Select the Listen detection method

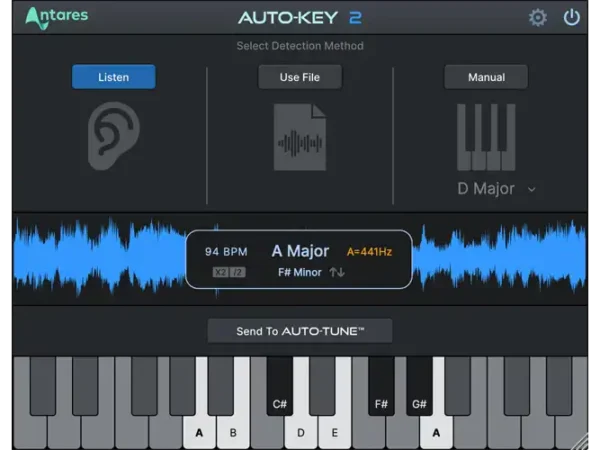pos(114,77)
